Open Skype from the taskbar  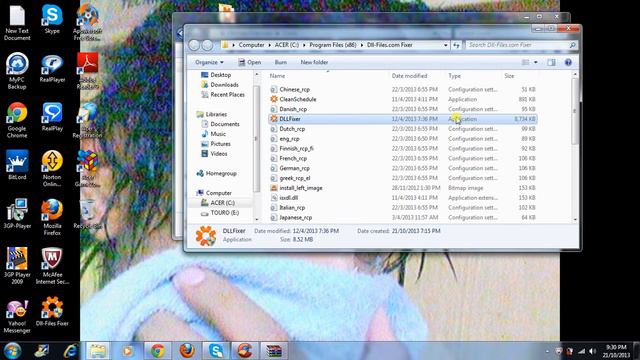(216, 351)
